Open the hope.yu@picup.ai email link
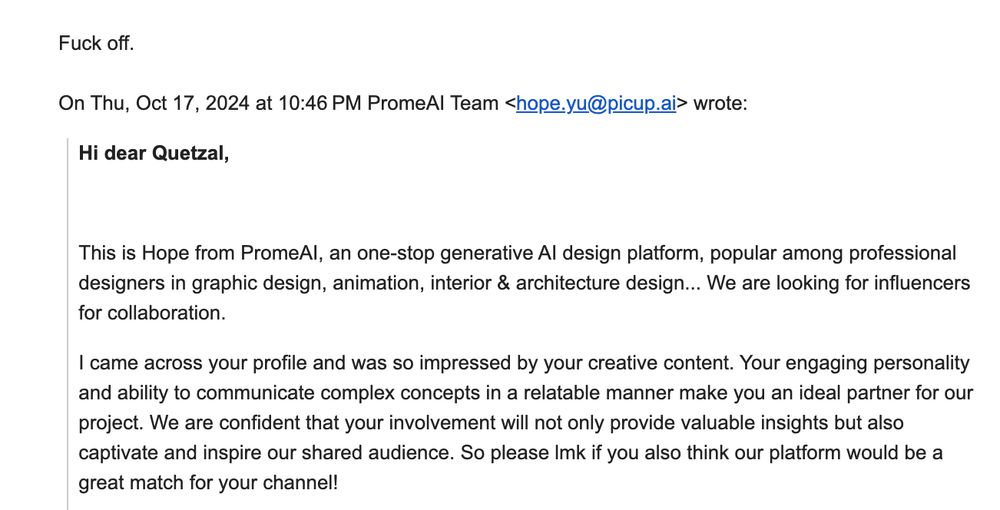The width and height of the screenshot is (1000, 510). pos(596,103)
